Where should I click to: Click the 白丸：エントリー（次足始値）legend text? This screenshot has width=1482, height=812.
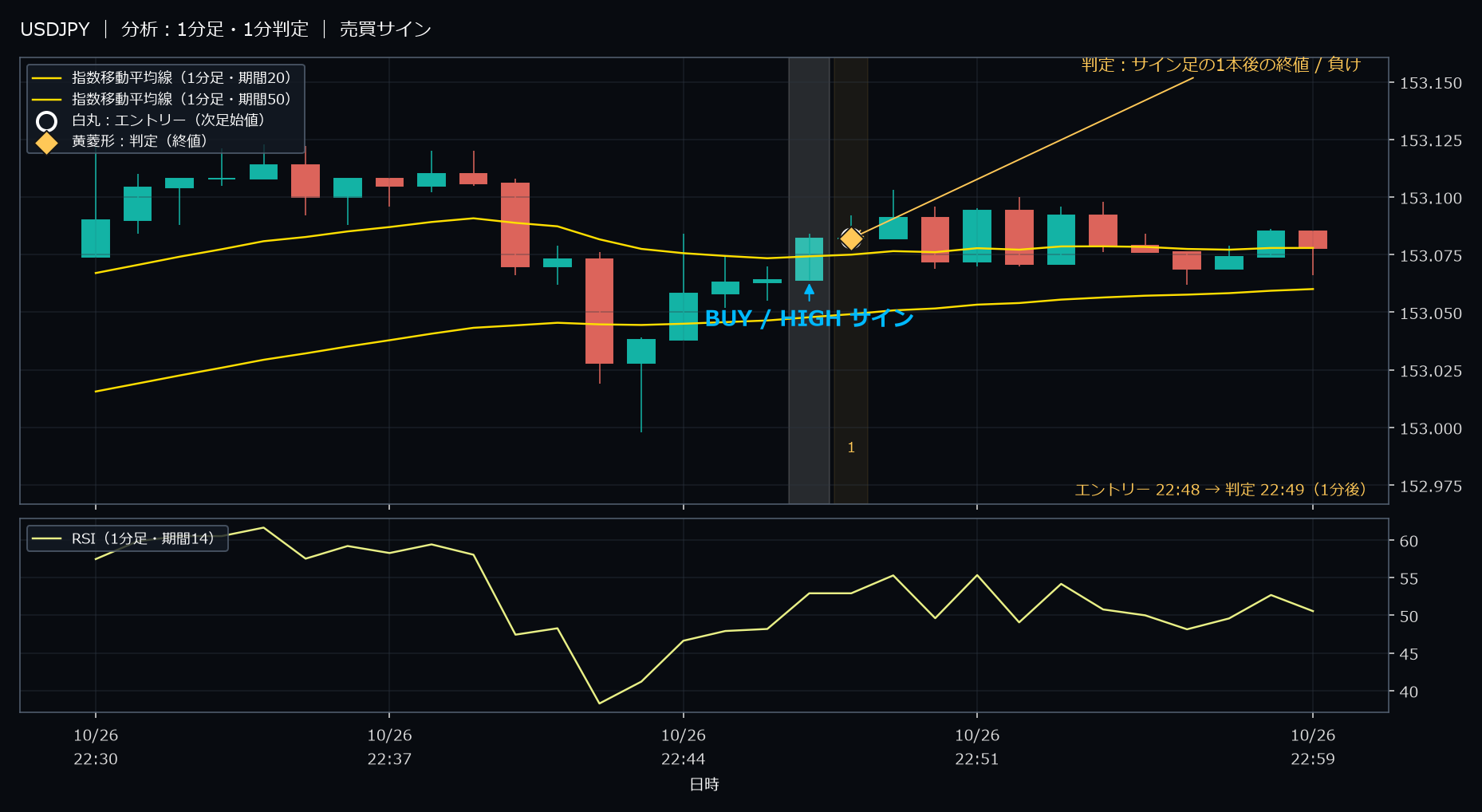coord(168,120)
